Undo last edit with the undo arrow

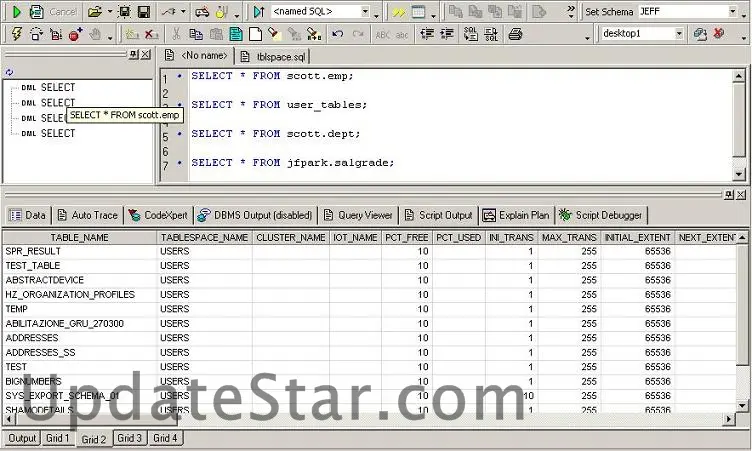click(x=338, y=34)
